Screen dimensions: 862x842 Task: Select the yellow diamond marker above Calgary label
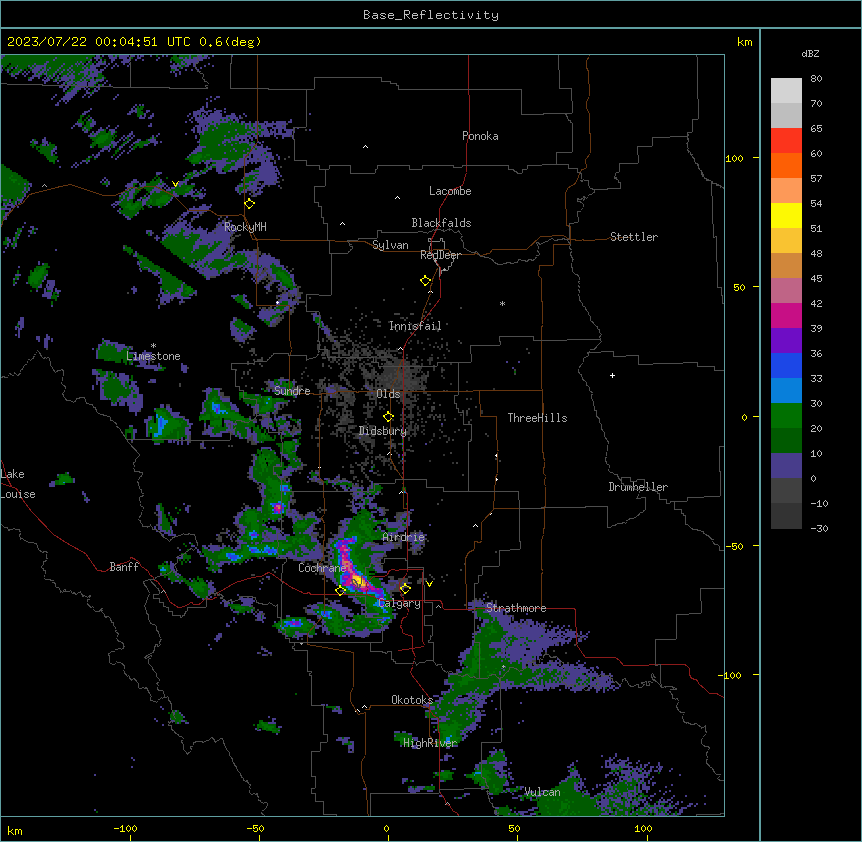(x=405, y=589)
